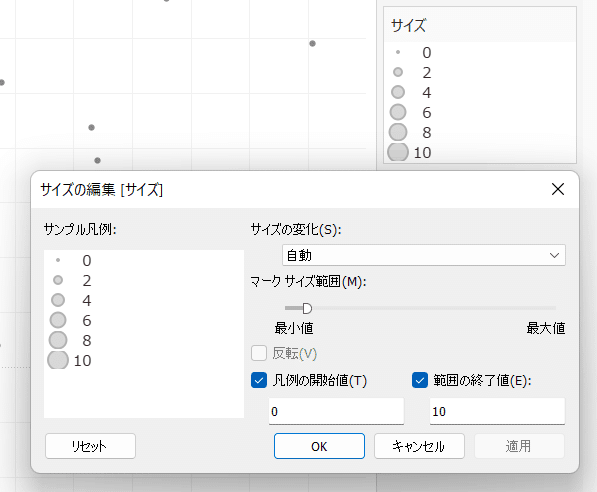
Task: Click the 最小値 label under the slider
Action: point(294,328)
